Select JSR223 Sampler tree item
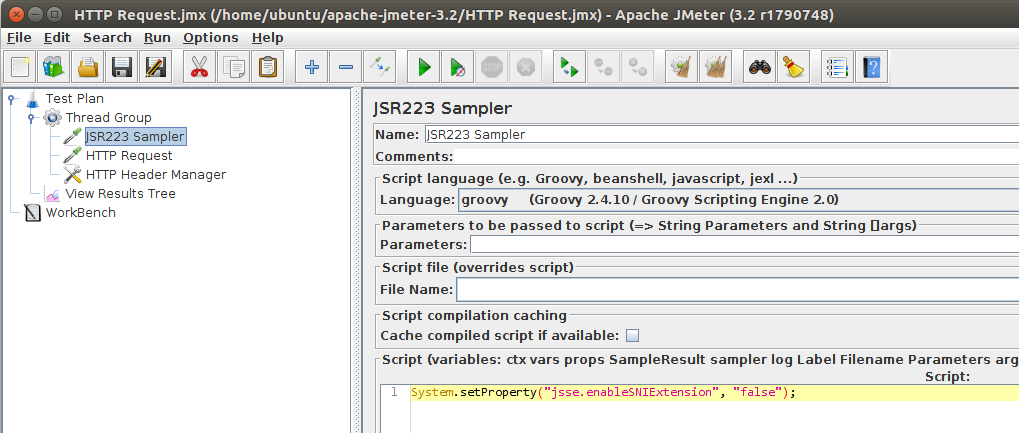Viewport: 1019px width, 433px height. coord(135,137)
